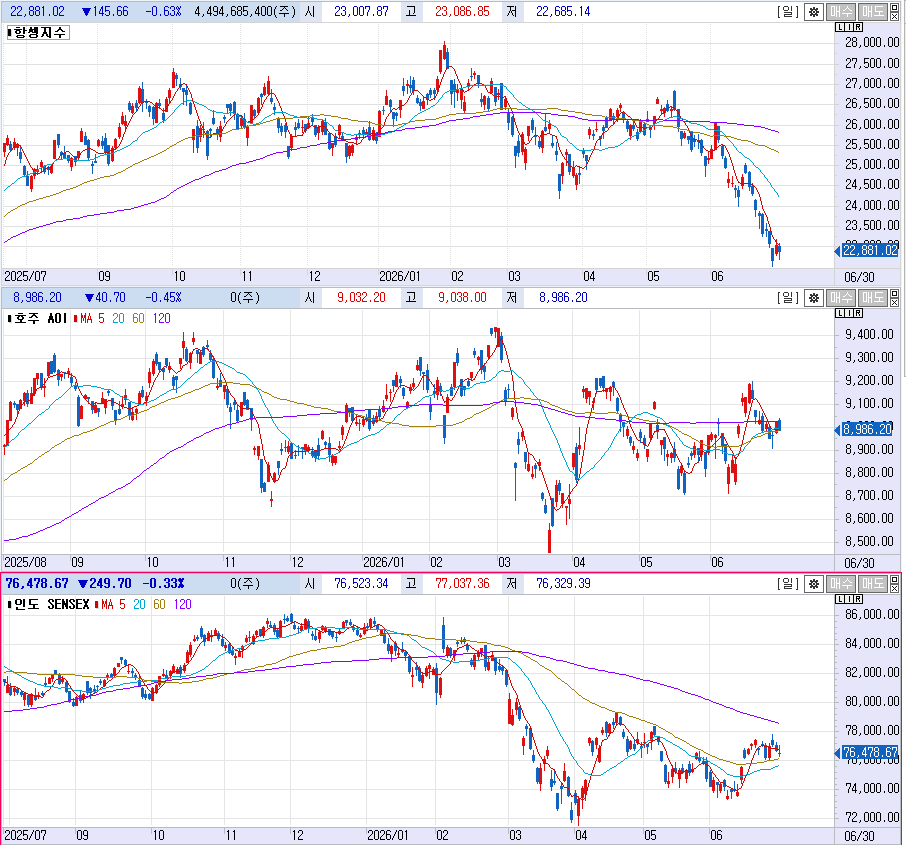Image resolution: width=906 pixels, height=845 pixels.
Task: Click MA 5 legend on Australia AOI chart
Action: [92, 318]
